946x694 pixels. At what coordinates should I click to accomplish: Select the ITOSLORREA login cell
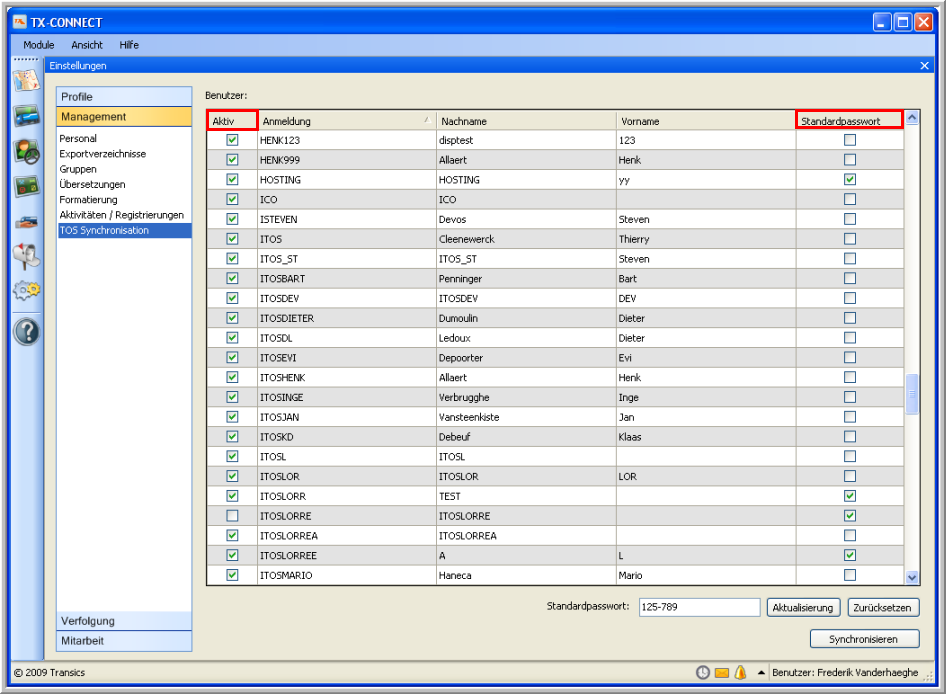(x=347, y=536)
